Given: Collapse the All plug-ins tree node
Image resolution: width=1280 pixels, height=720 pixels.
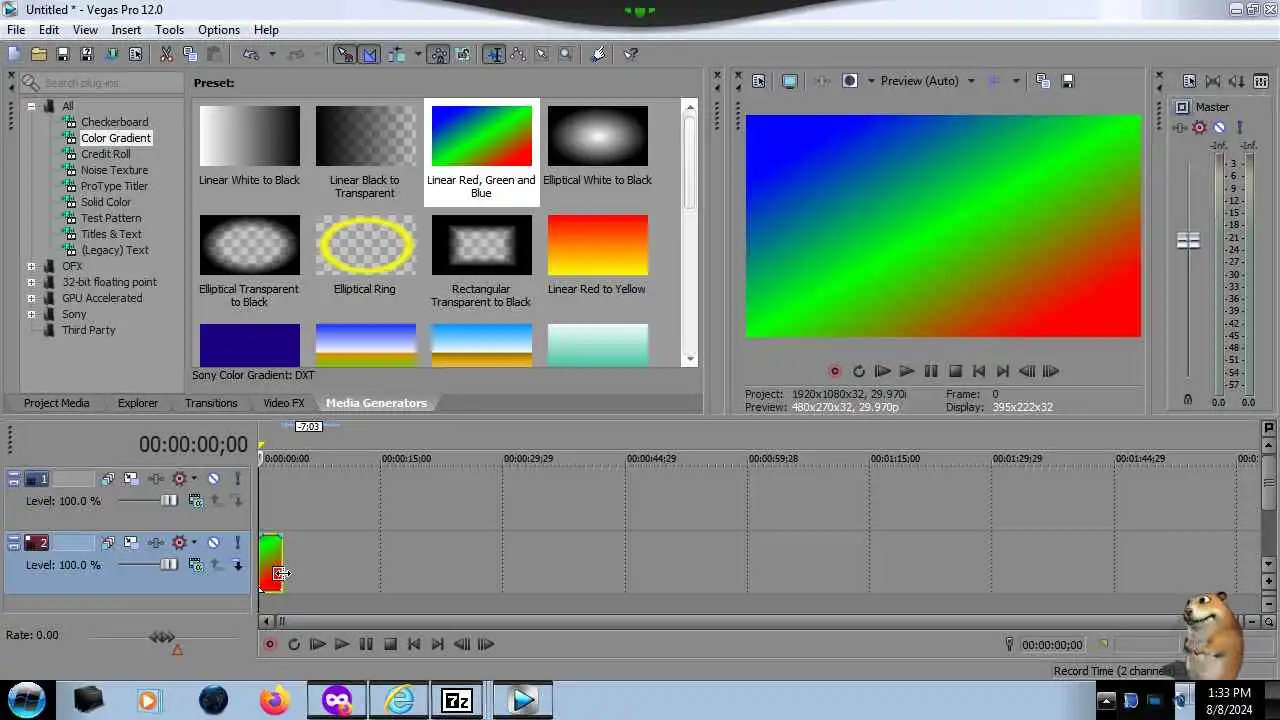Looking at the screenshot, I should coord(31,107).
